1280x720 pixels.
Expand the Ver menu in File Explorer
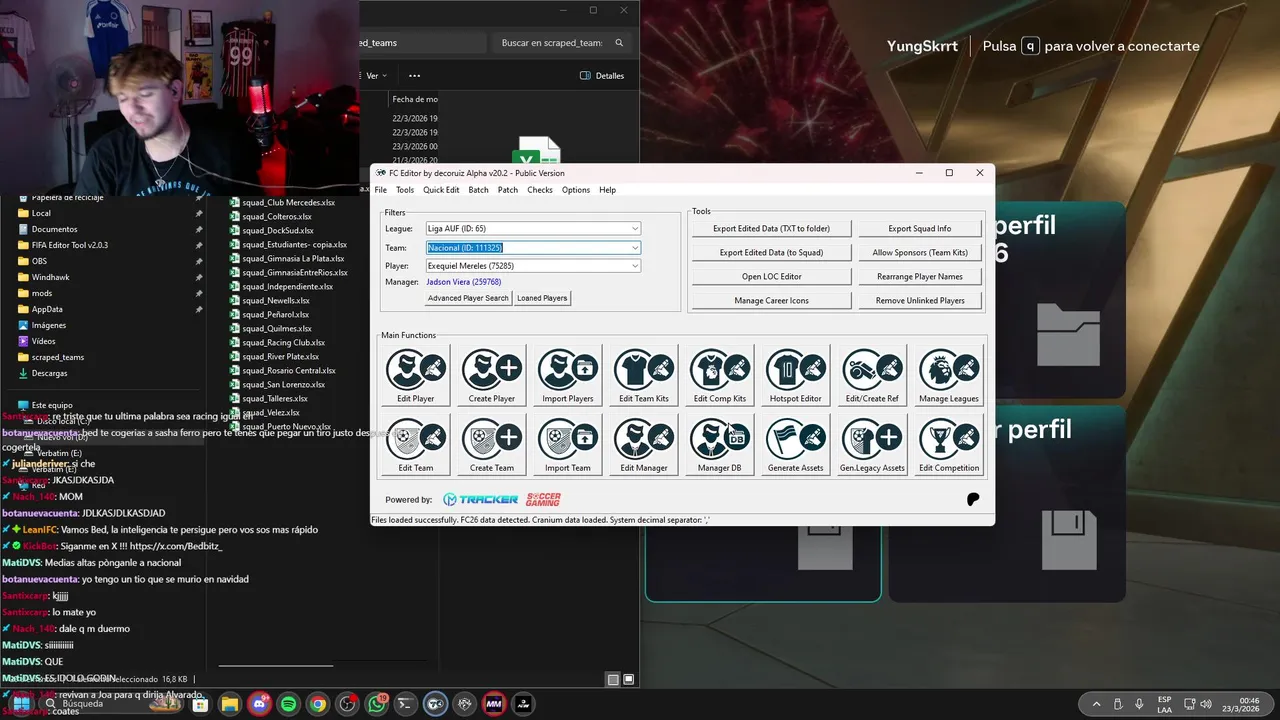[376, 76]
